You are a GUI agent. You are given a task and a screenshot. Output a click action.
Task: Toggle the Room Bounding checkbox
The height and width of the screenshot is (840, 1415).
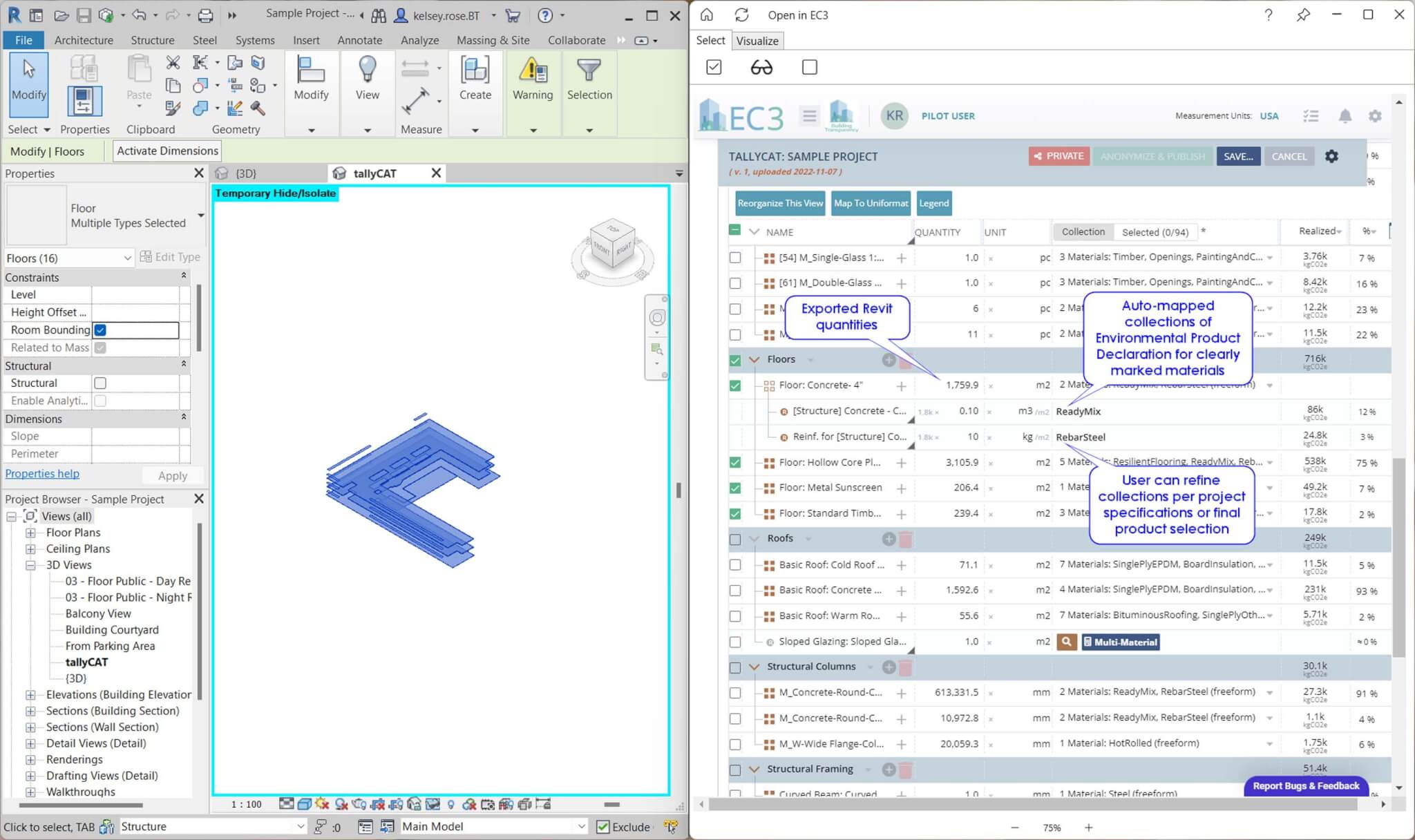(x=101, y=330)
